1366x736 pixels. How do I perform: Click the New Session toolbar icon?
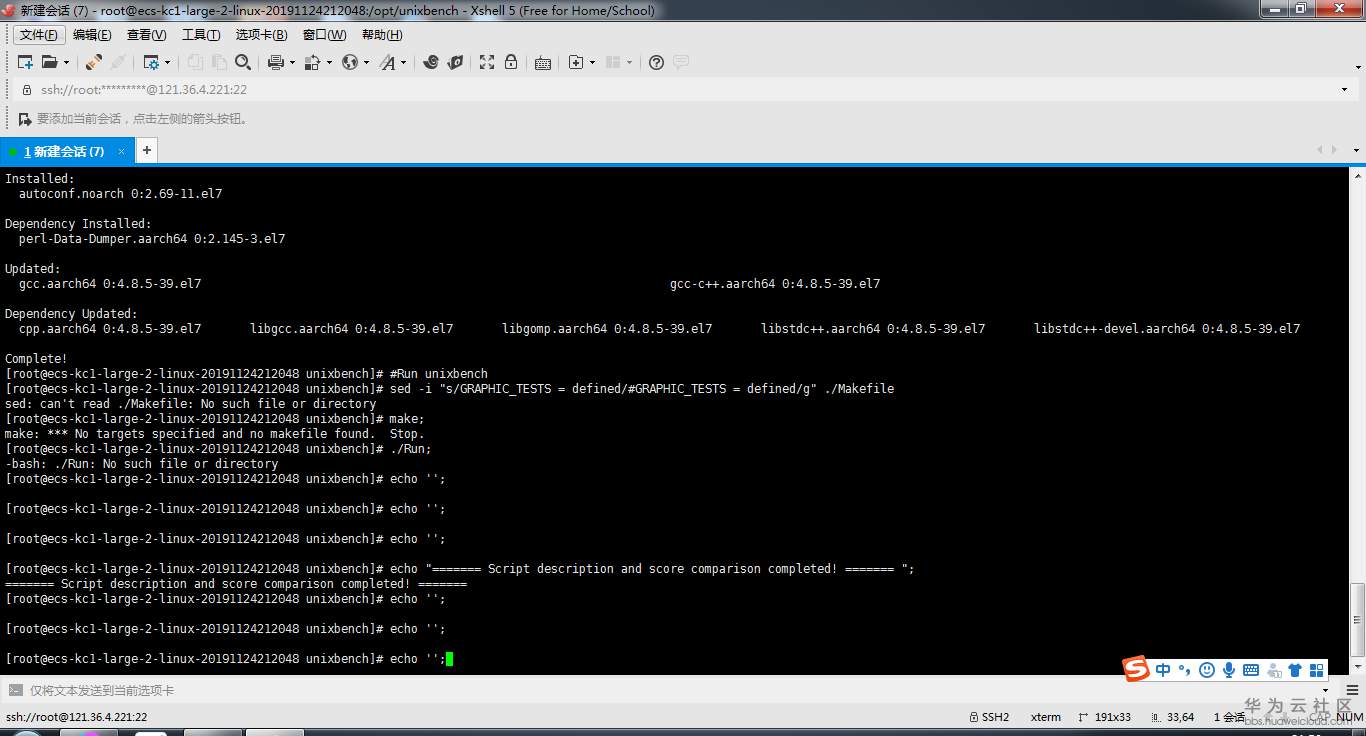tap(25, 62)
